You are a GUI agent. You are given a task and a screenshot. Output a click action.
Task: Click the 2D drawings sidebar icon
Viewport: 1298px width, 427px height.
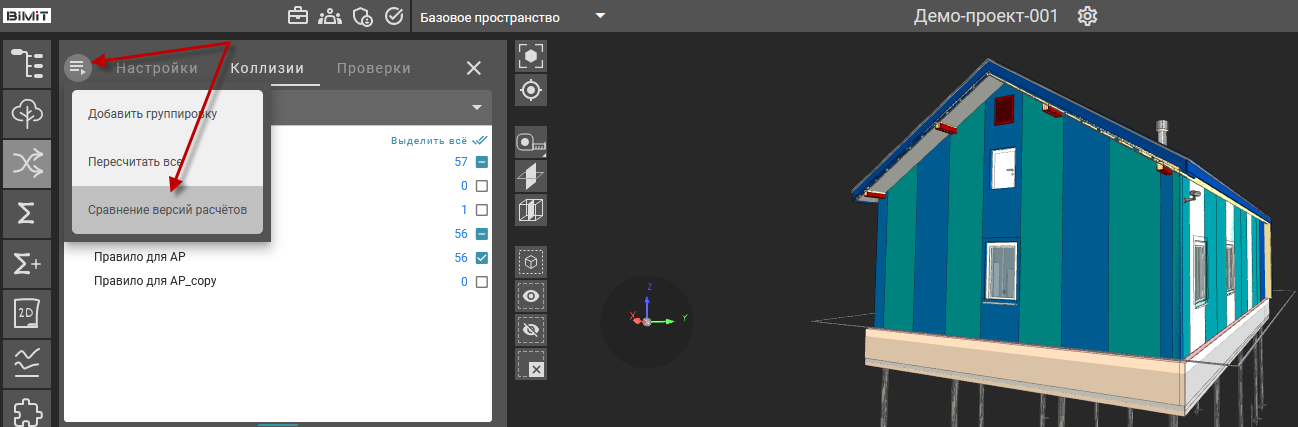27,313
